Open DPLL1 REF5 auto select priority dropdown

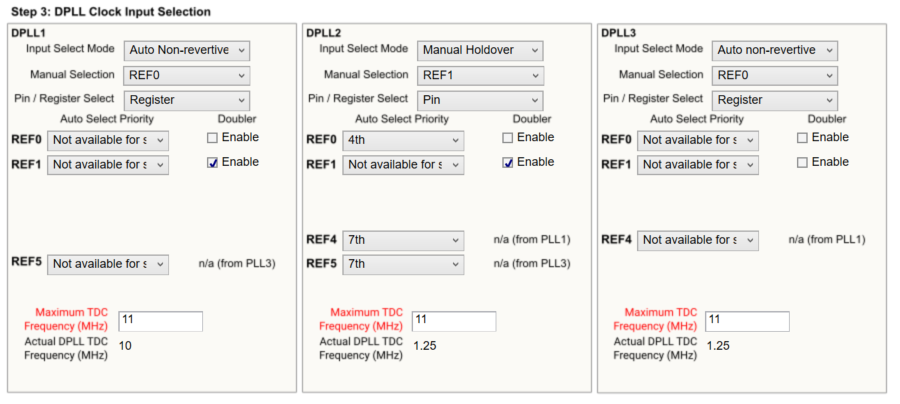[x=108, y=264]
